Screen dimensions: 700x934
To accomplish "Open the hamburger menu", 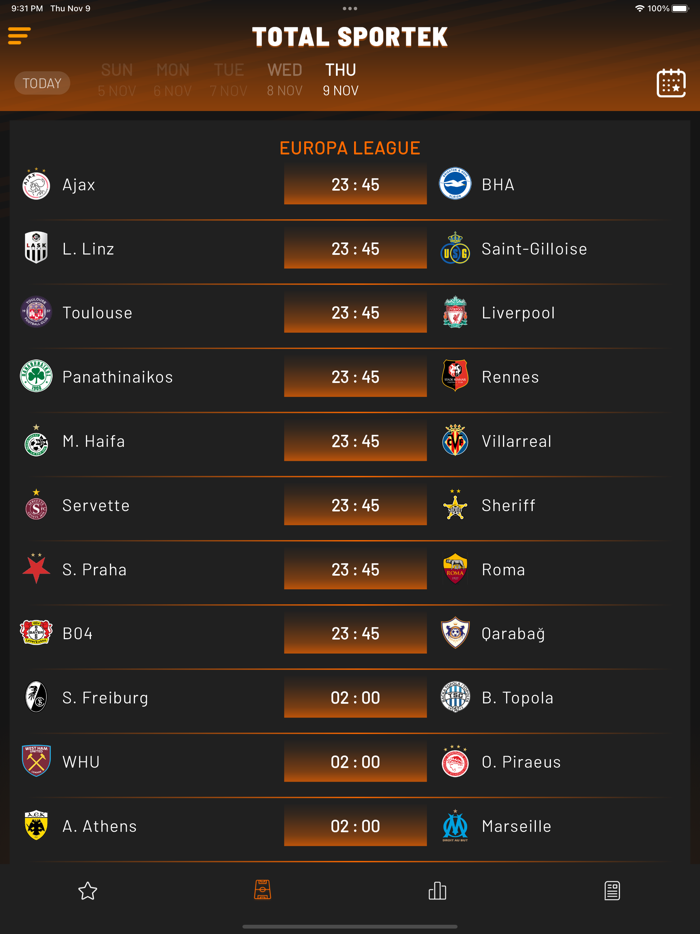I will (19, 34).
